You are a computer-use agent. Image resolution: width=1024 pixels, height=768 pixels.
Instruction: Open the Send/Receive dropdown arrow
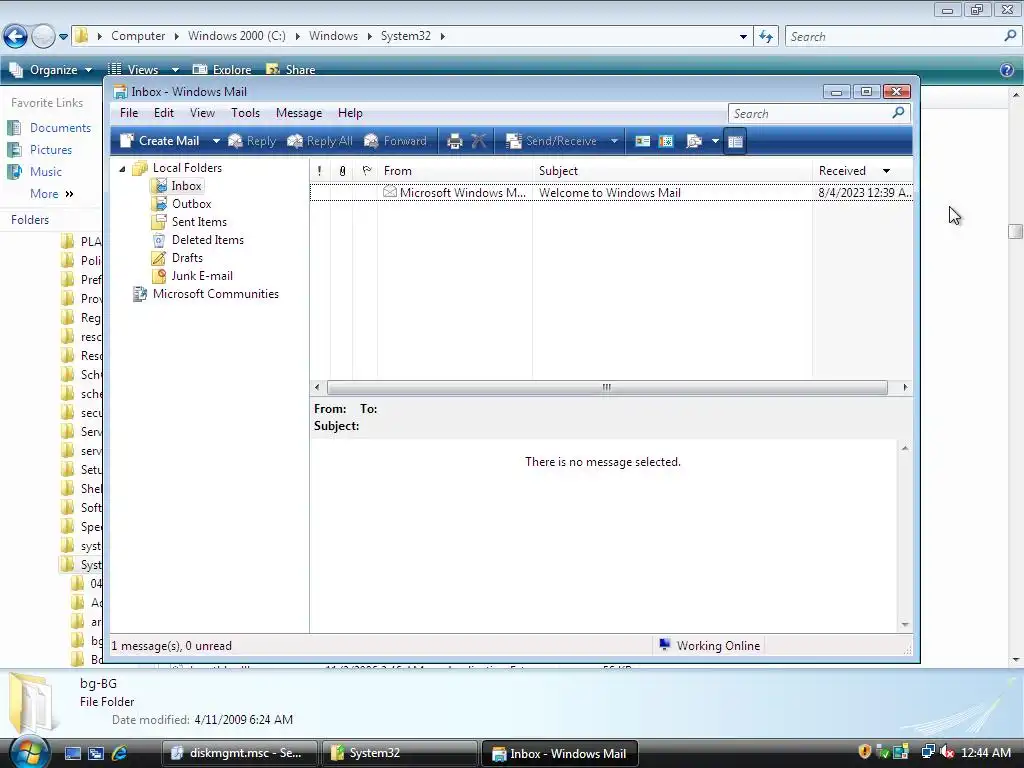coord(614,141)
